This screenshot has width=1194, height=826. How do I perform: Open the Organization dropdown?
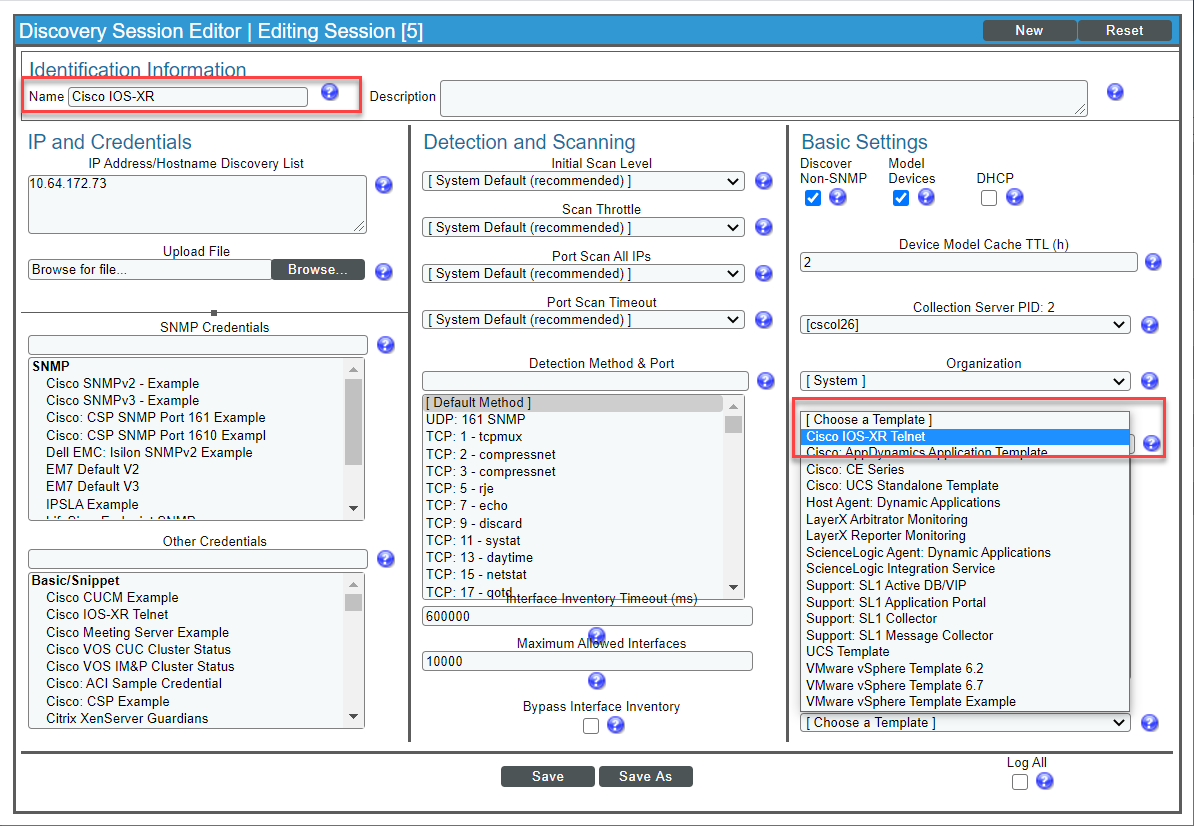(965, 381)
